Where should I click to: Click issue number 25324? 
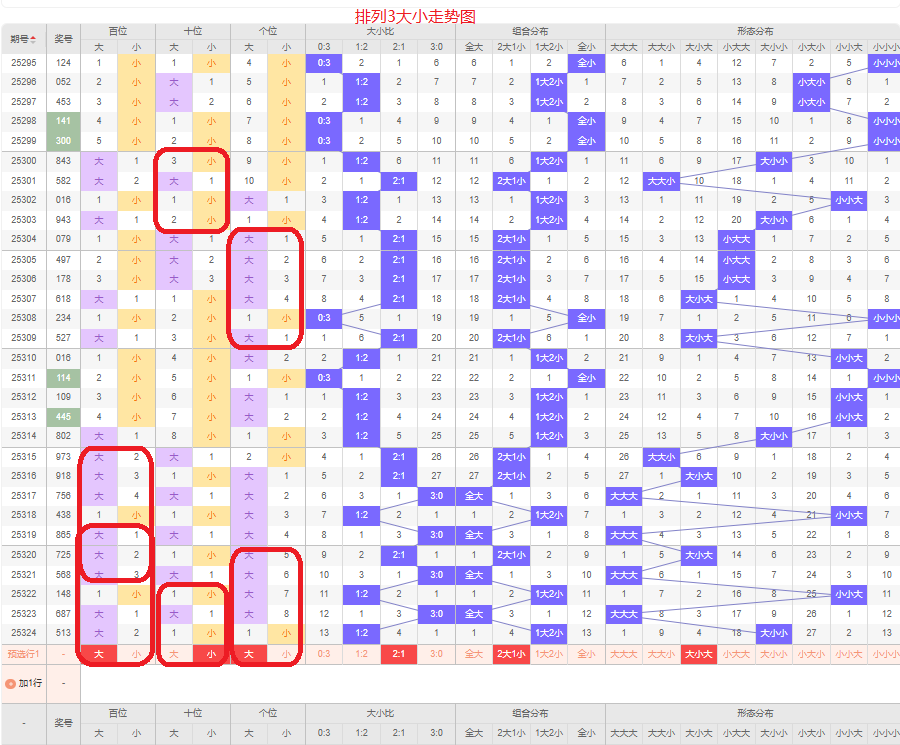pyautogui.click(x=24, y=633)
